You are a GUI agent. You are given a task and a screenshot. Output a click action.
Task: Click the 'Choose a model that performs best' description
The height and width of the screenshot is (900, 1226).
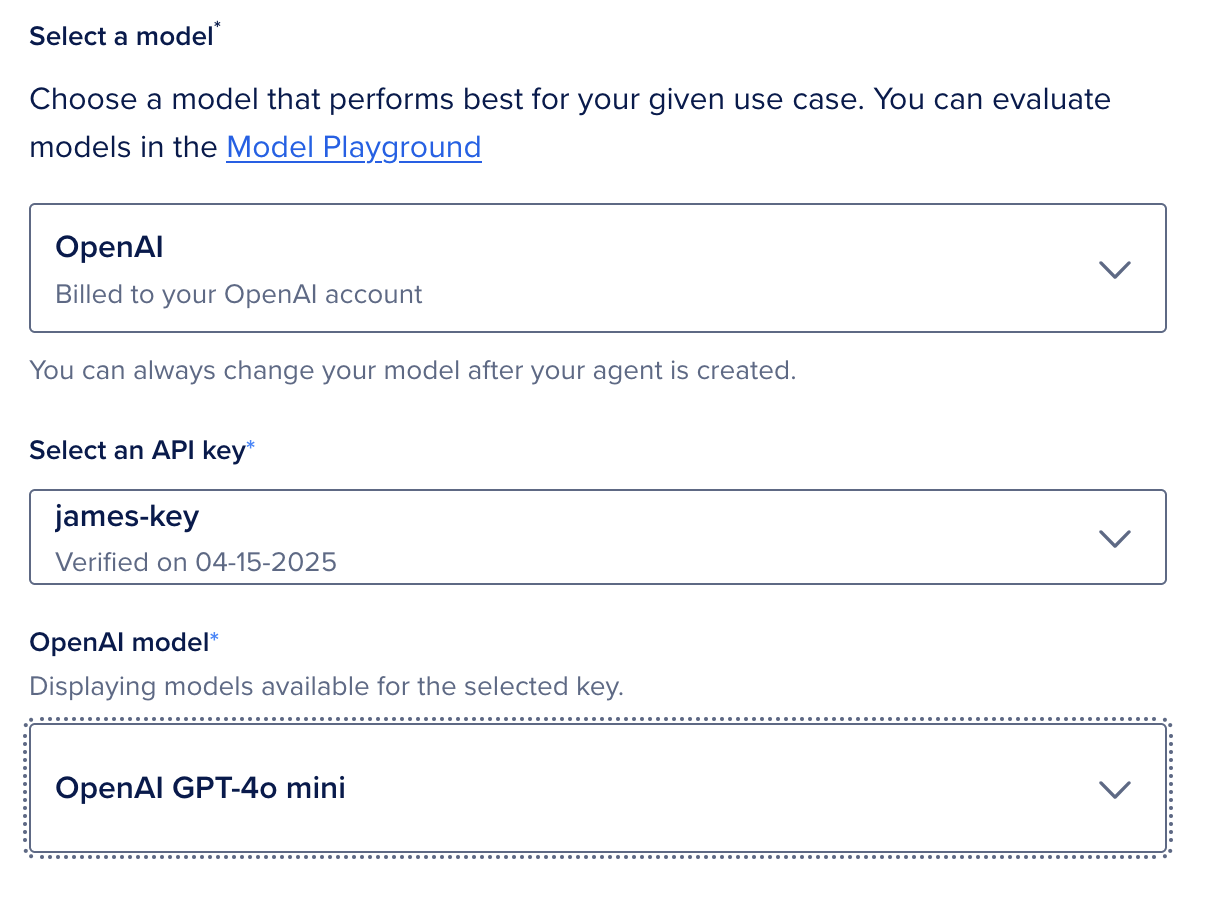pyautogui.click(x=570, y=100)
